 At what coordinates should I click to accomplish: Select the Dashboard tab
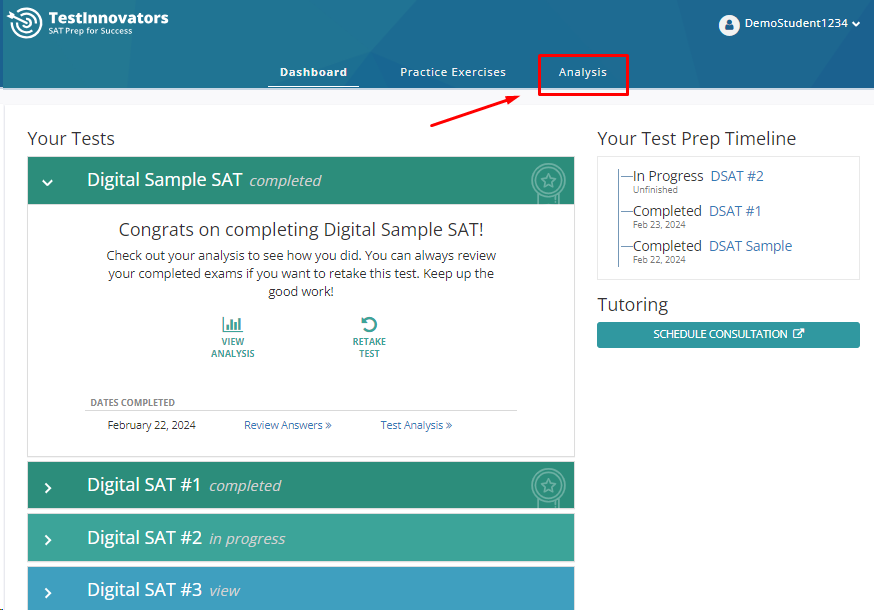[x=313, y=72]
